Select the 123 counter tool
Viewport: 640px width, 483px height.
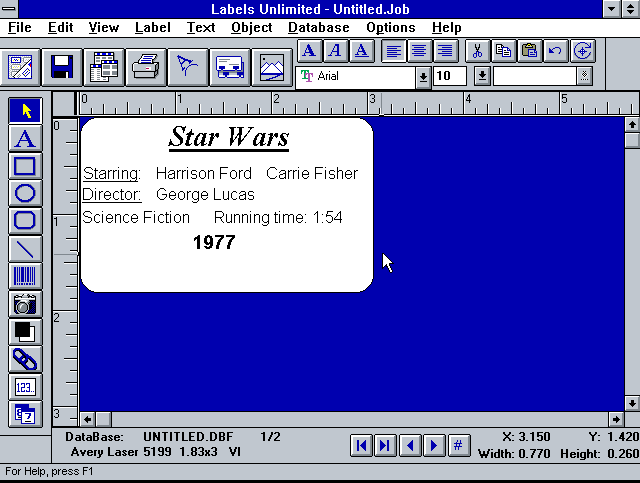point(25,387)
